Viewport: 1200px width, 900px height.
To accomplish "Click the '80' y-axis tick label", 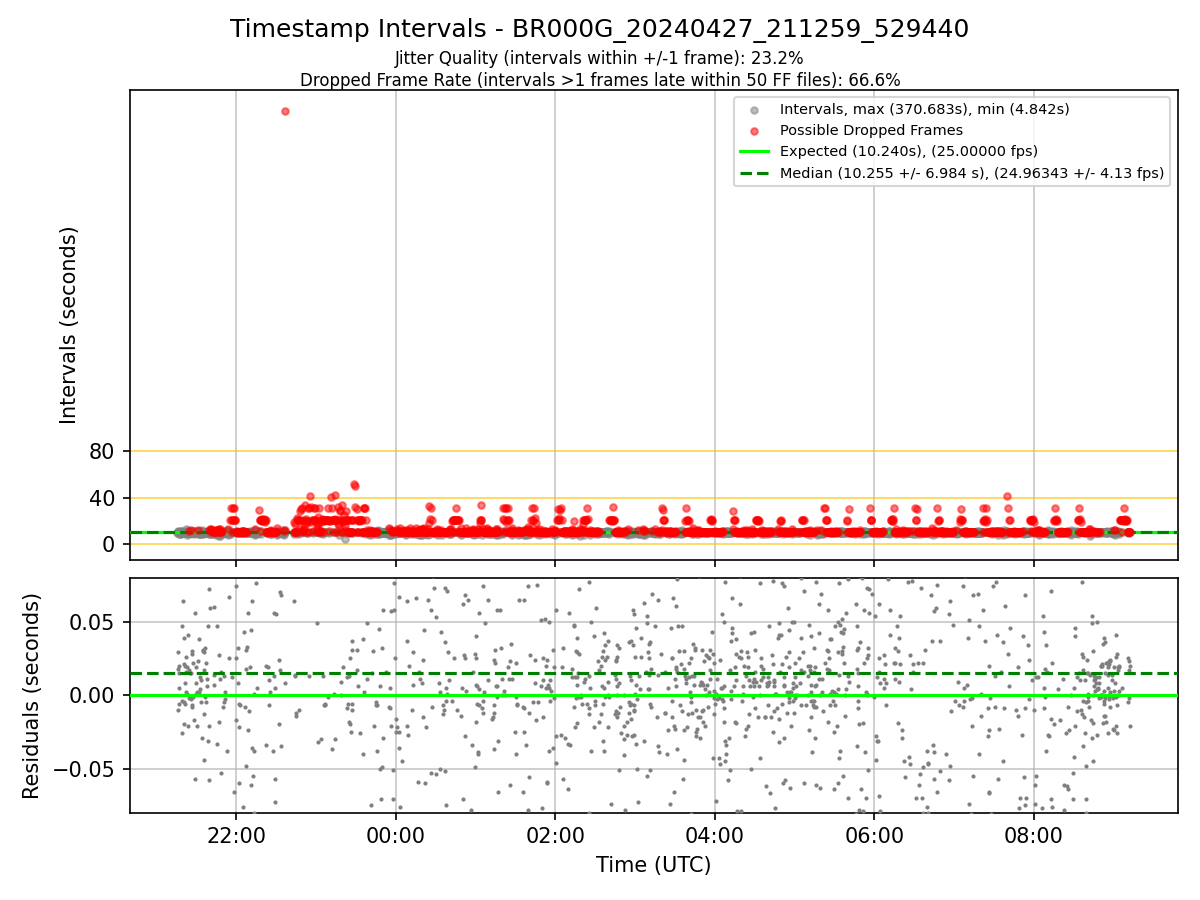I will click(103, 451).
